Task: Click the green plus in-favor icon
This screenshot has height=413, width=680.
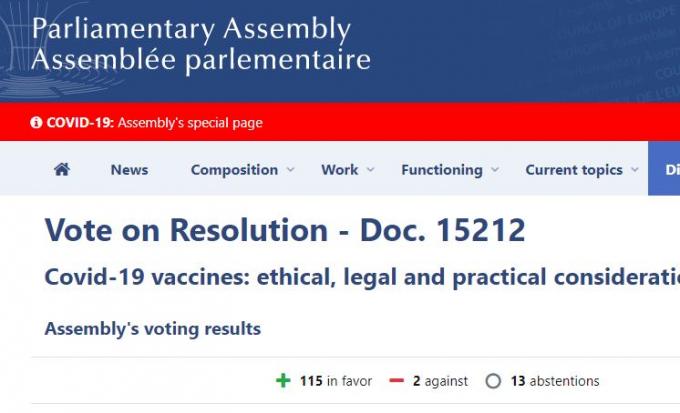Action: point(284,381)
